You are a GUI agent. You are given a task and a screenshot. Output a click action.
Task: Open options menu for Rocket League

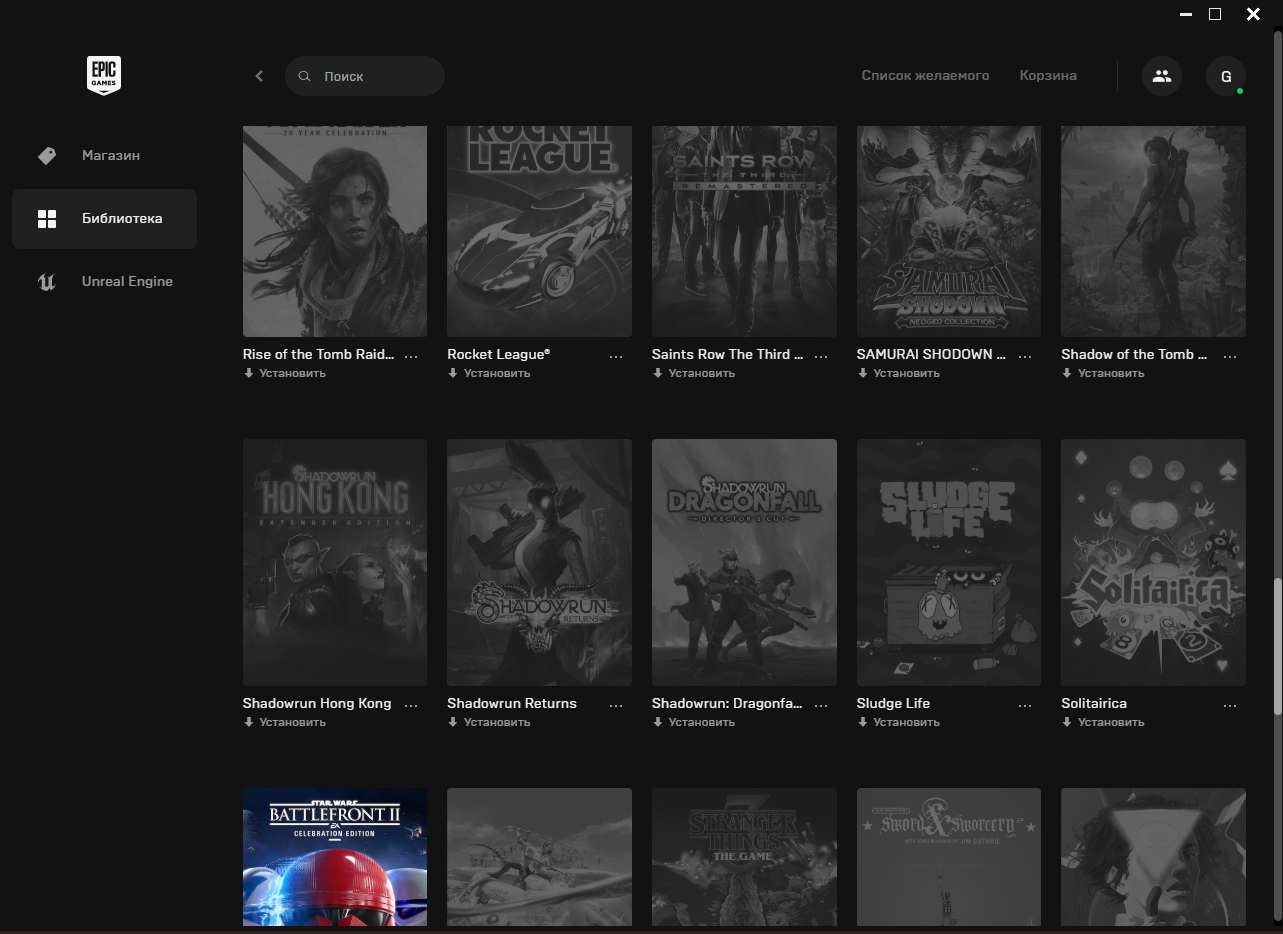[616, 355]
